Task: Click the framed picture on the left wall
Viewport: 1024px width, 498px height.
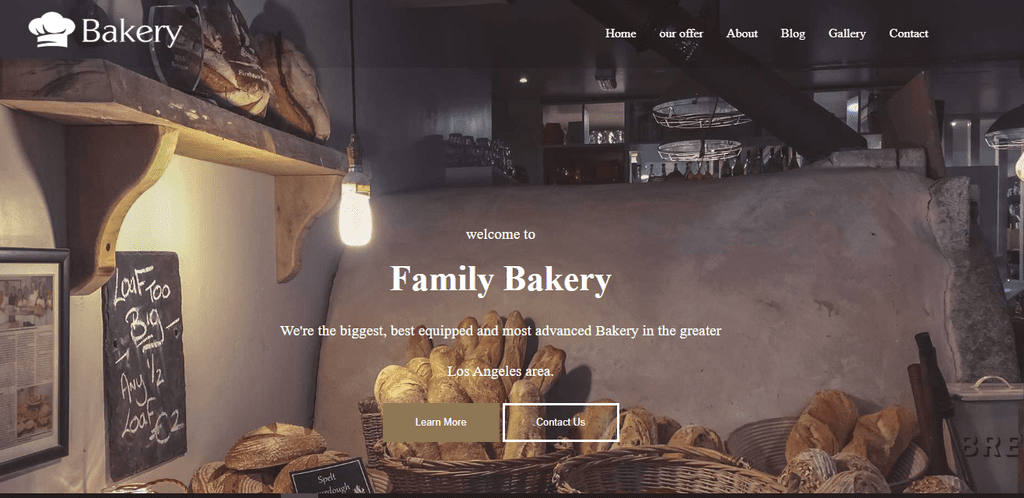Action: point(33,361)
